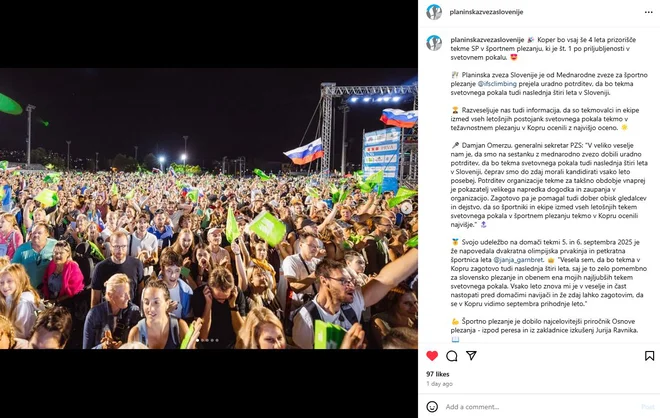The image size is (660, 418).
Task: Click the crowd photo image
Action: tap(209, 208)
